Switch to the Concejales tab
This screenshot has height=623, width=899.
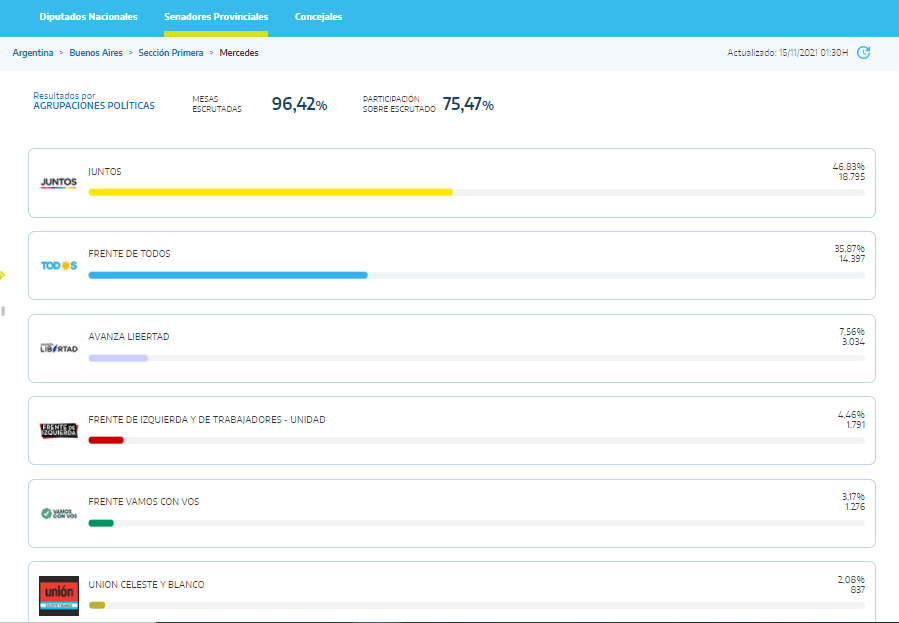[318, 17]
